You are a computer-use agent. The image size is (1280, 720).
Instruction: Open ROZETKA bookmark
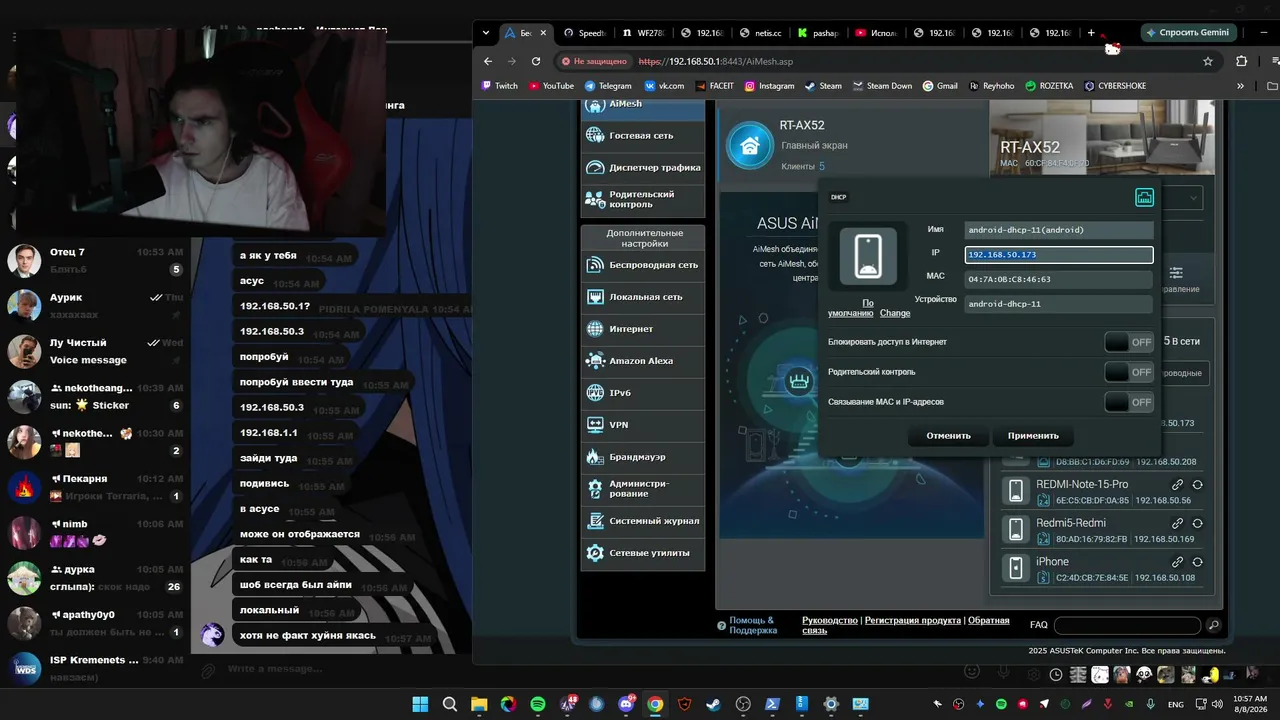(1049, 86)
